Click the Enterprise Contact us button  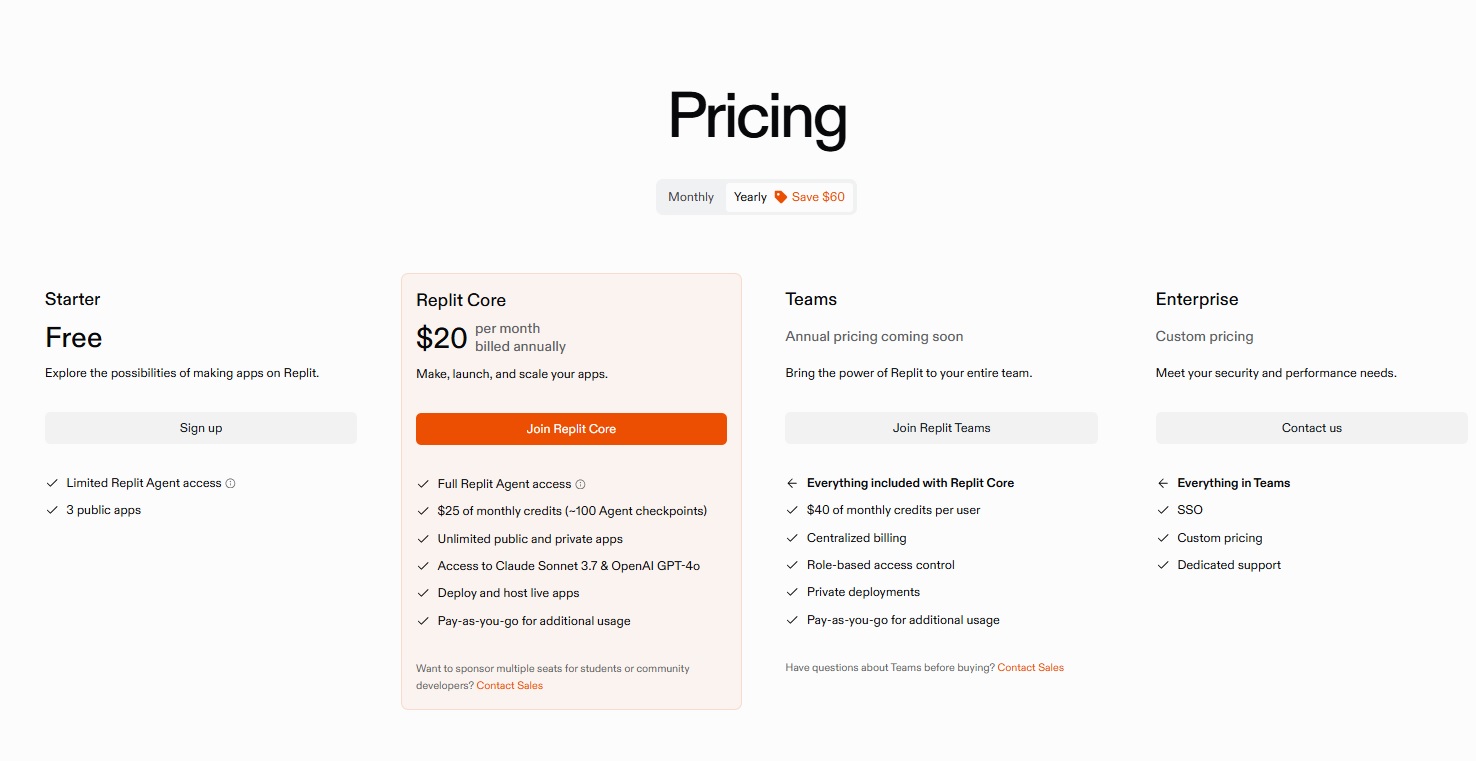pos(1311,428)
